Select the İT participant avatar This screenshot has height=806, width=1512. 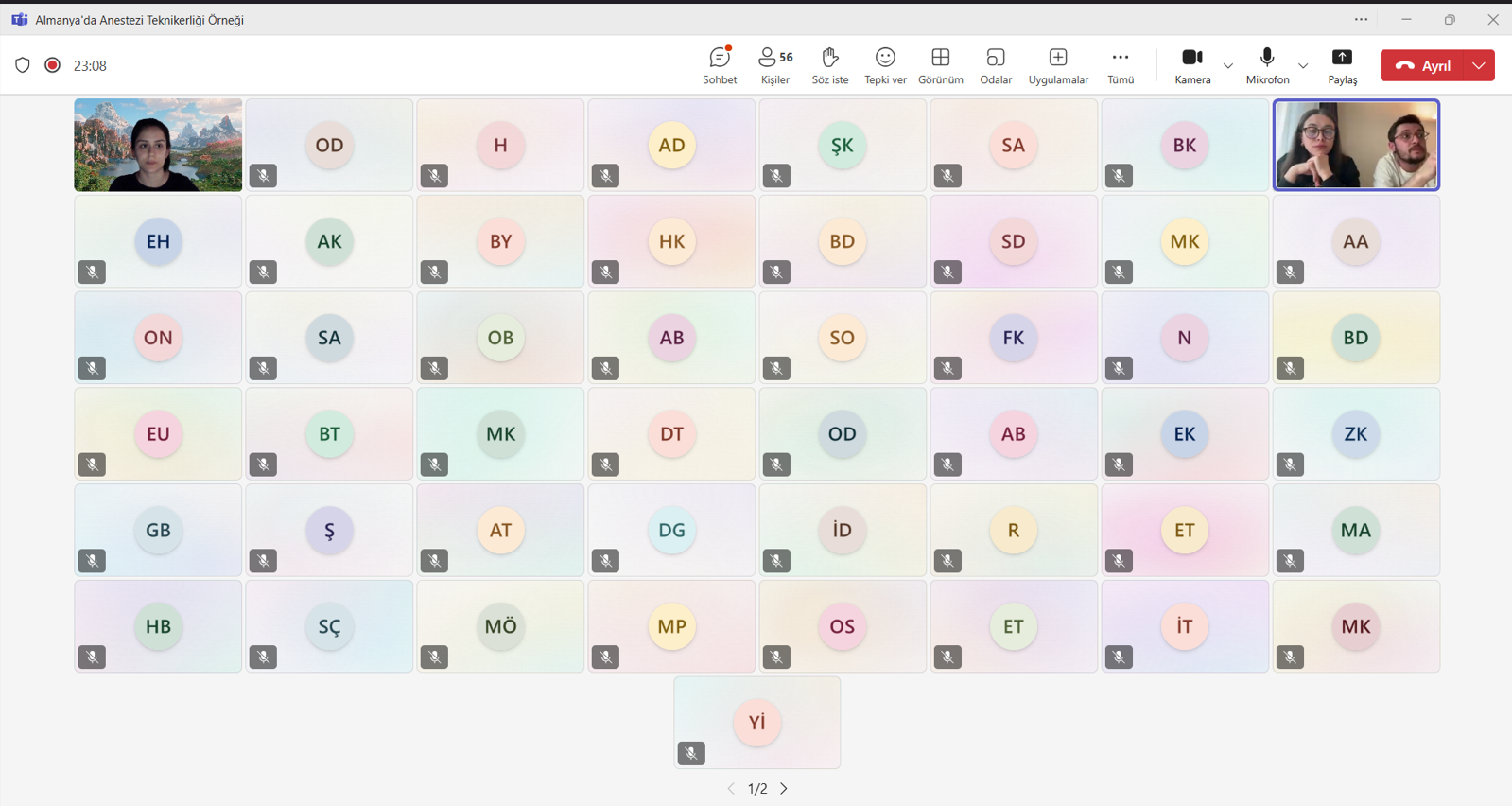coord(1185,626)
